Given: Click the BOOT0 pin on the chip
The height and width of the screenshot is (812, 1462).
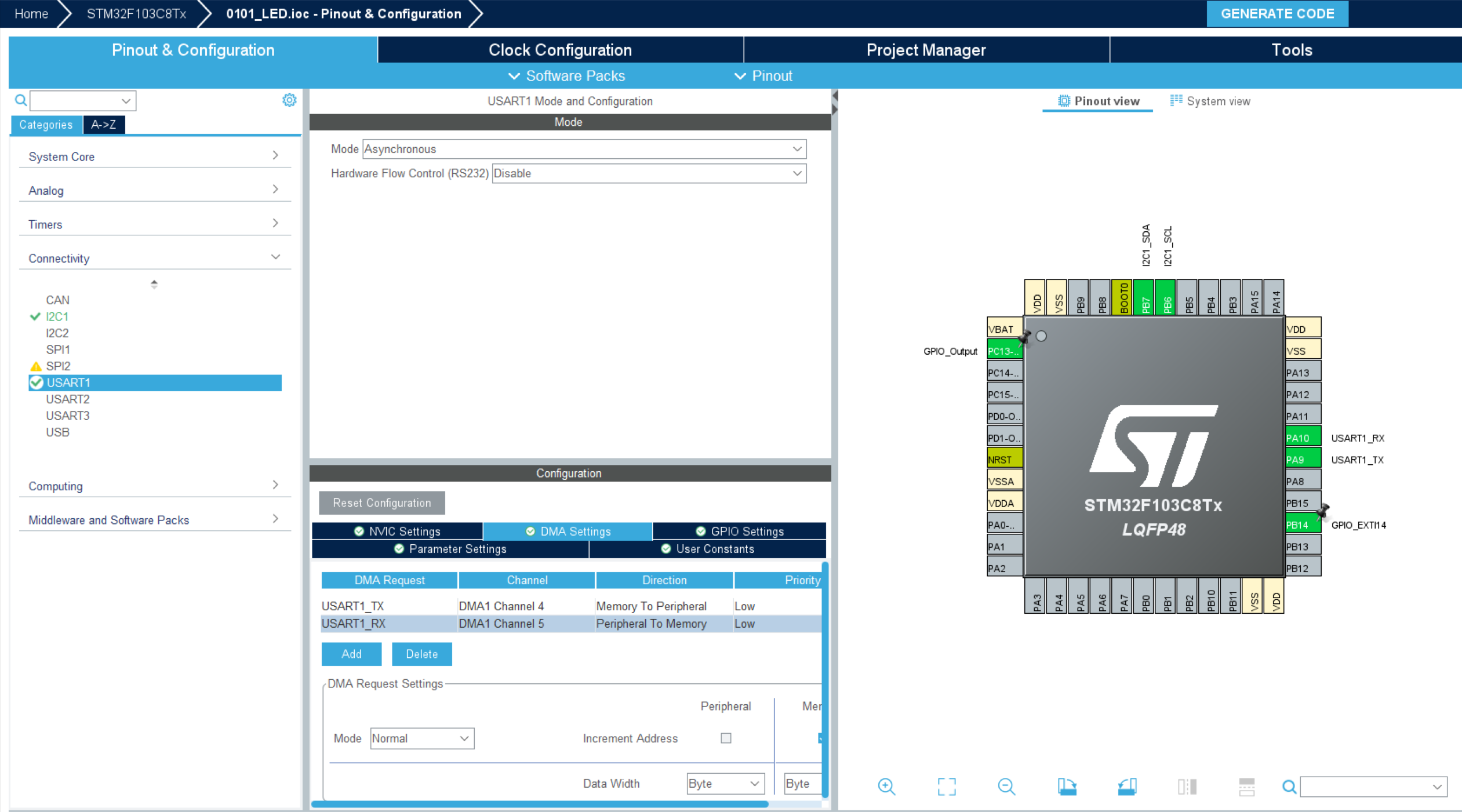Looking at the screenshot, I should [x=1122, y=297].
